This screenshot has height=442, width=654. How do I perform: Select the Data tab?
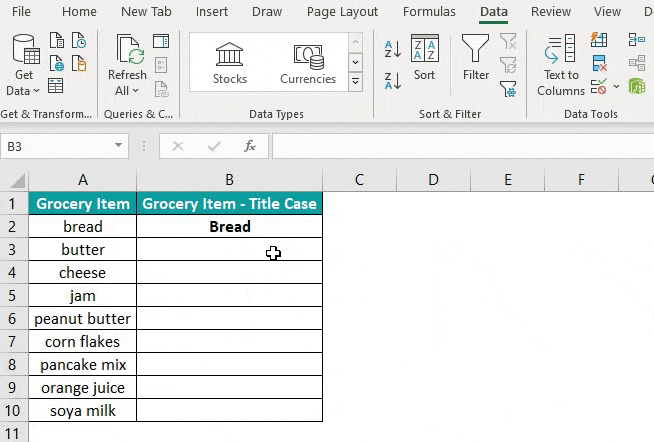pyautogui.click(x=494, y=12)
